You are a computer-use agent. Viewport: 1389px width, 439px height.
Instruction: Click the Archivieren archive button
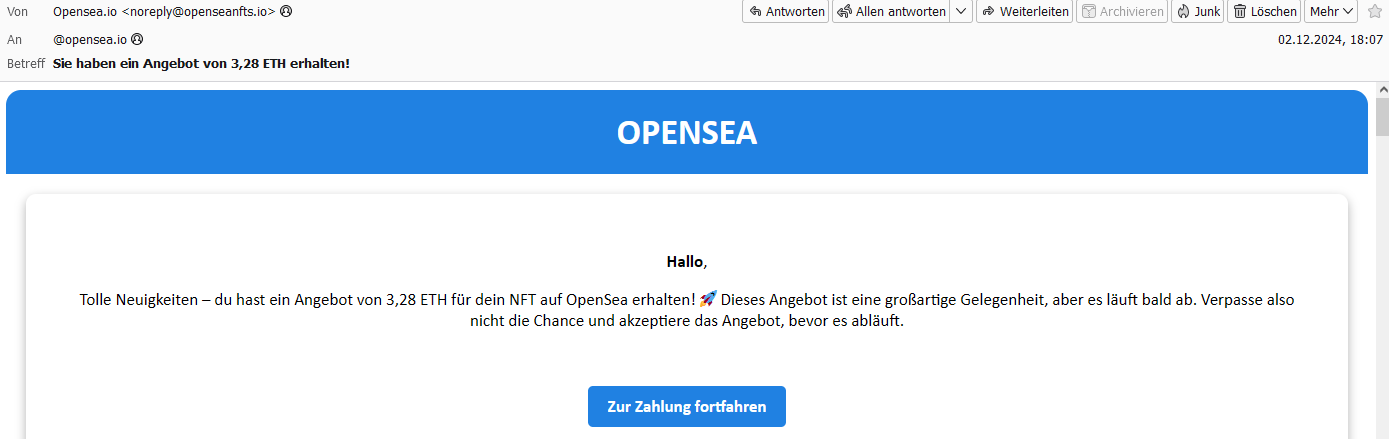1121,11
